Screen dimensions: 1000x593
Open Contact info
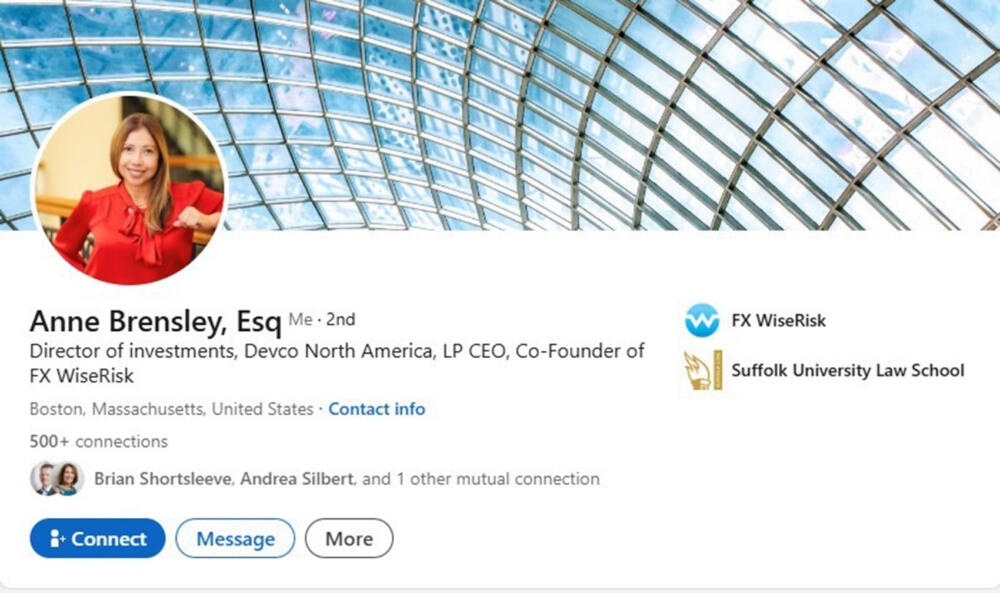coord(376,409)
